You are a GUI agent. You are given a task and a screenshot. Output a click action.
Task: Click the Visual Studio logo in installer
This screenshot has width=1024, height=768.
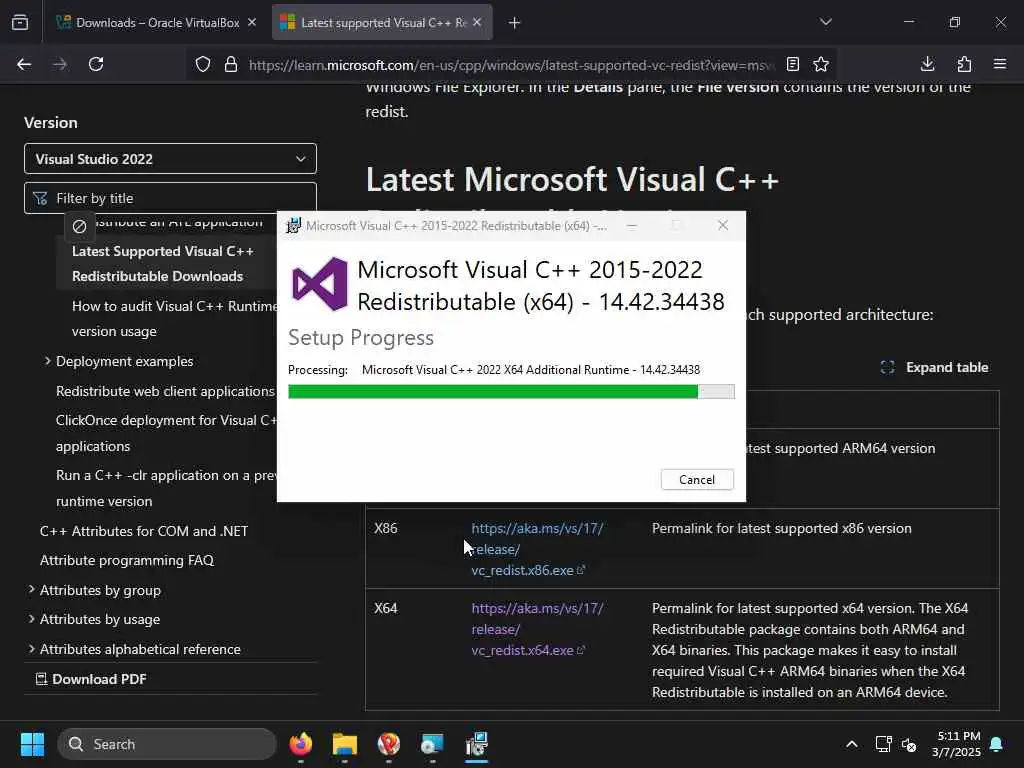click(319, 284)
